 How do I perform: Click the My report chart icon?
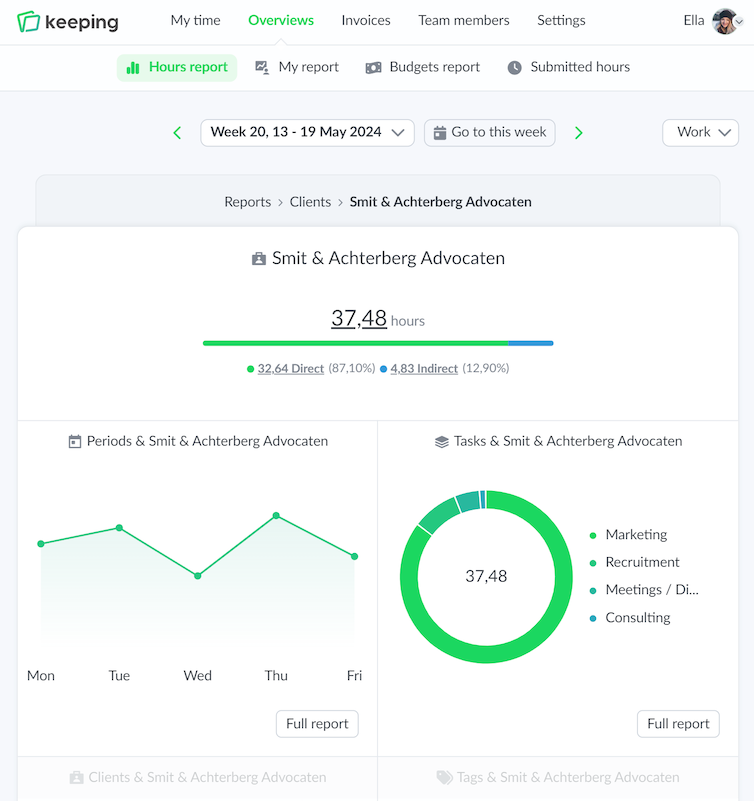pos(262,67)
